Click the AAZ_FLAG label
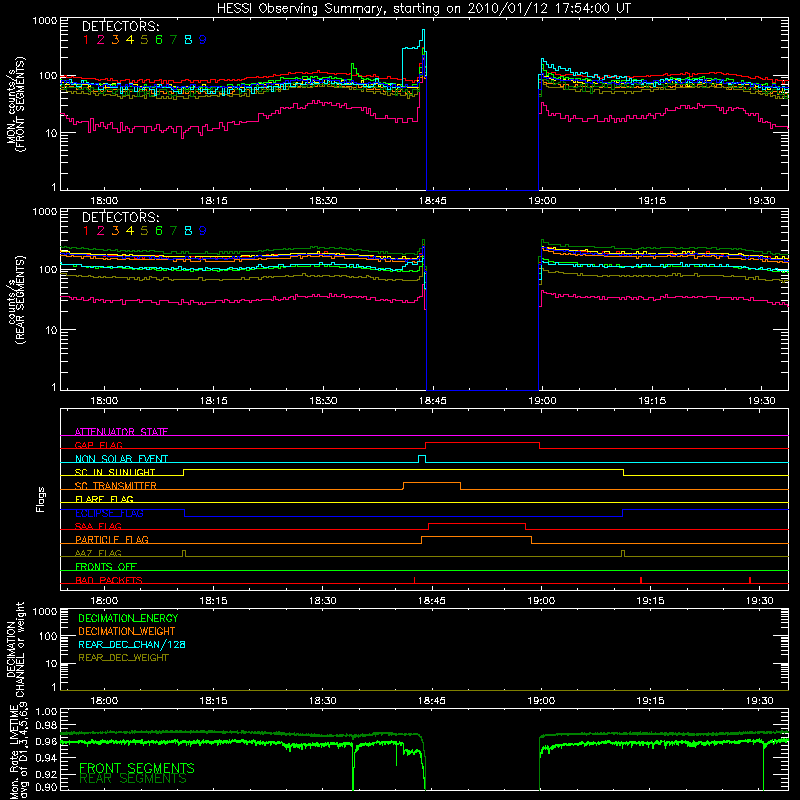The height and width of the screenshot is (800, 800). (98, 553)
